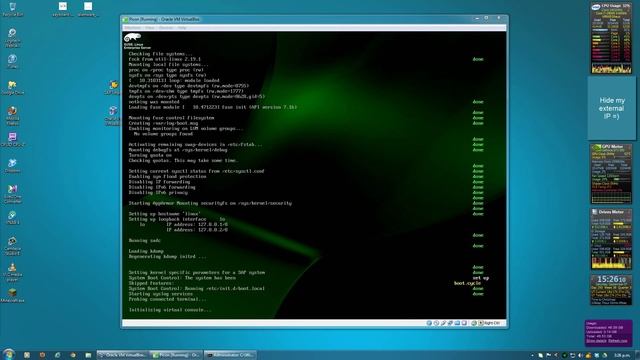Select the Minecraft desktop shortcut
Viewport: 640px width, 360px height.
pos(12,295)
